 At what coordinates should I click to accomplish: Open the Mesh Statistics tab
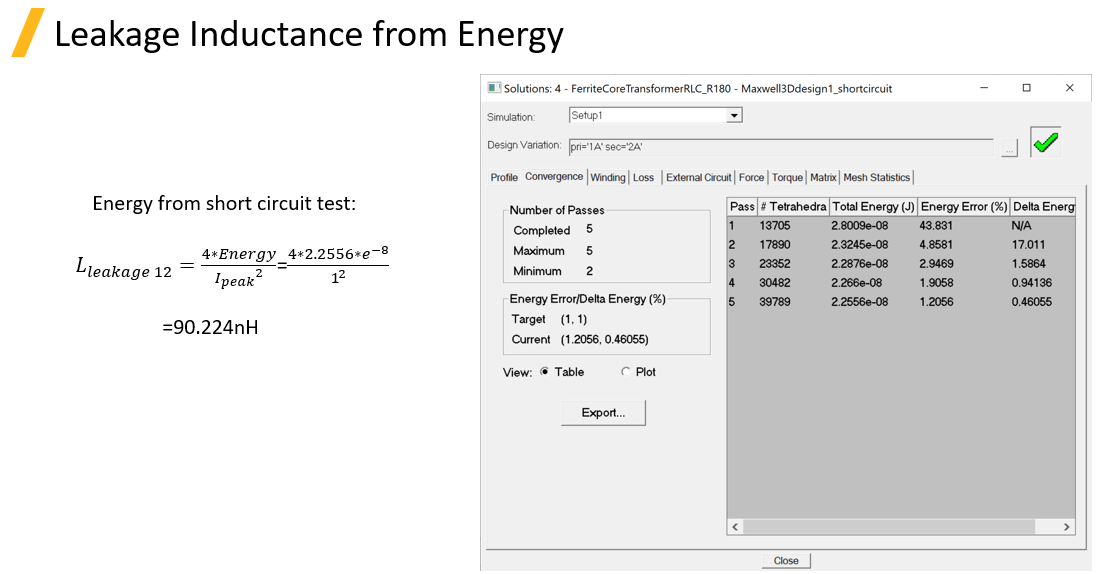876,178
